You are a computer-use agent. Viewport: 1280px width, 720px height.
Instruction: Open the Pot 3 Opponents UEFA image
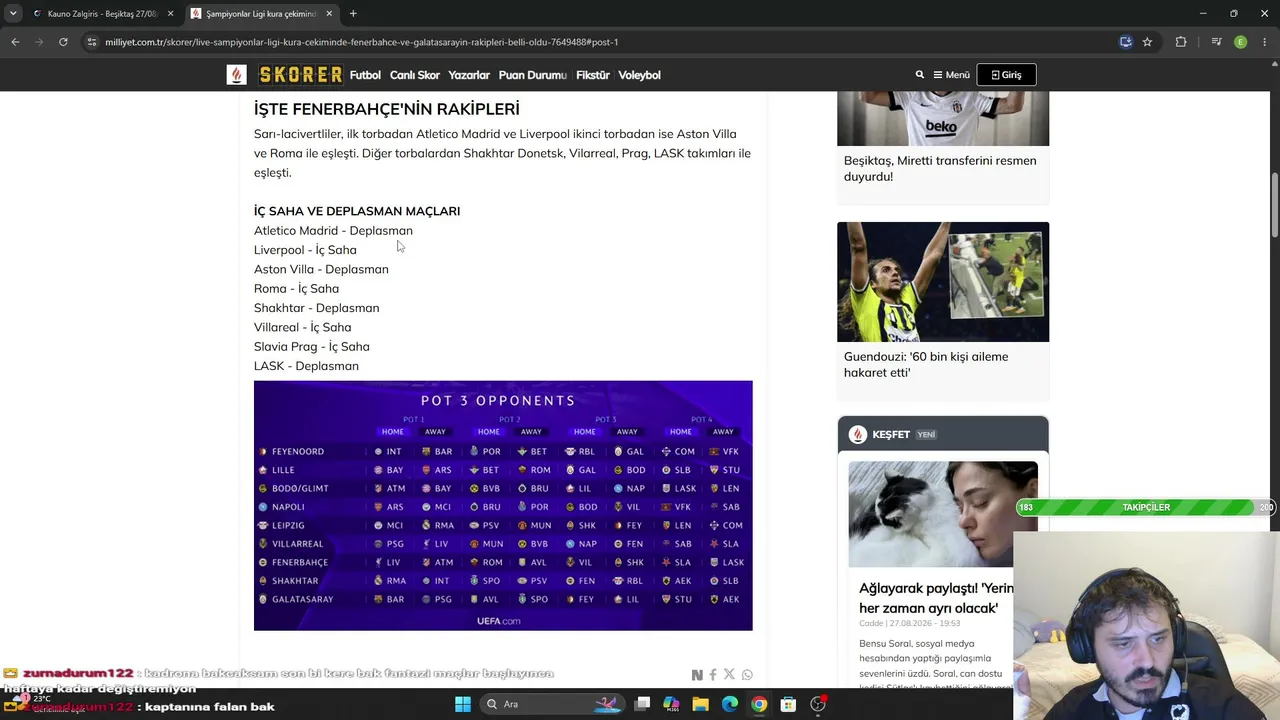503,505
